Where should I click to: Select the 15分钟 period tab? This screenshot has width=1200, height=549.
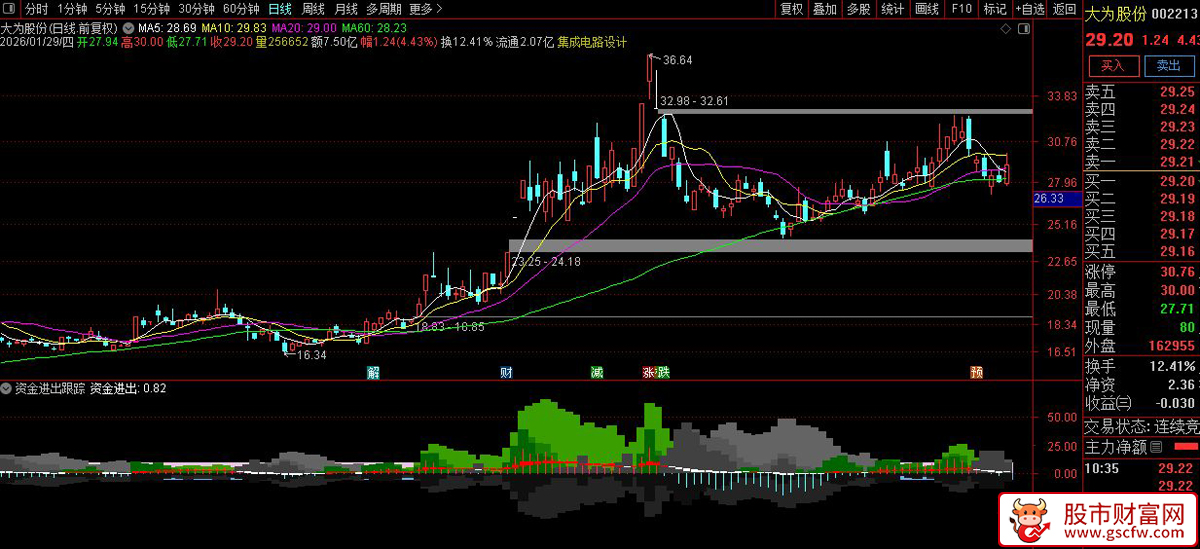(152, 9)
